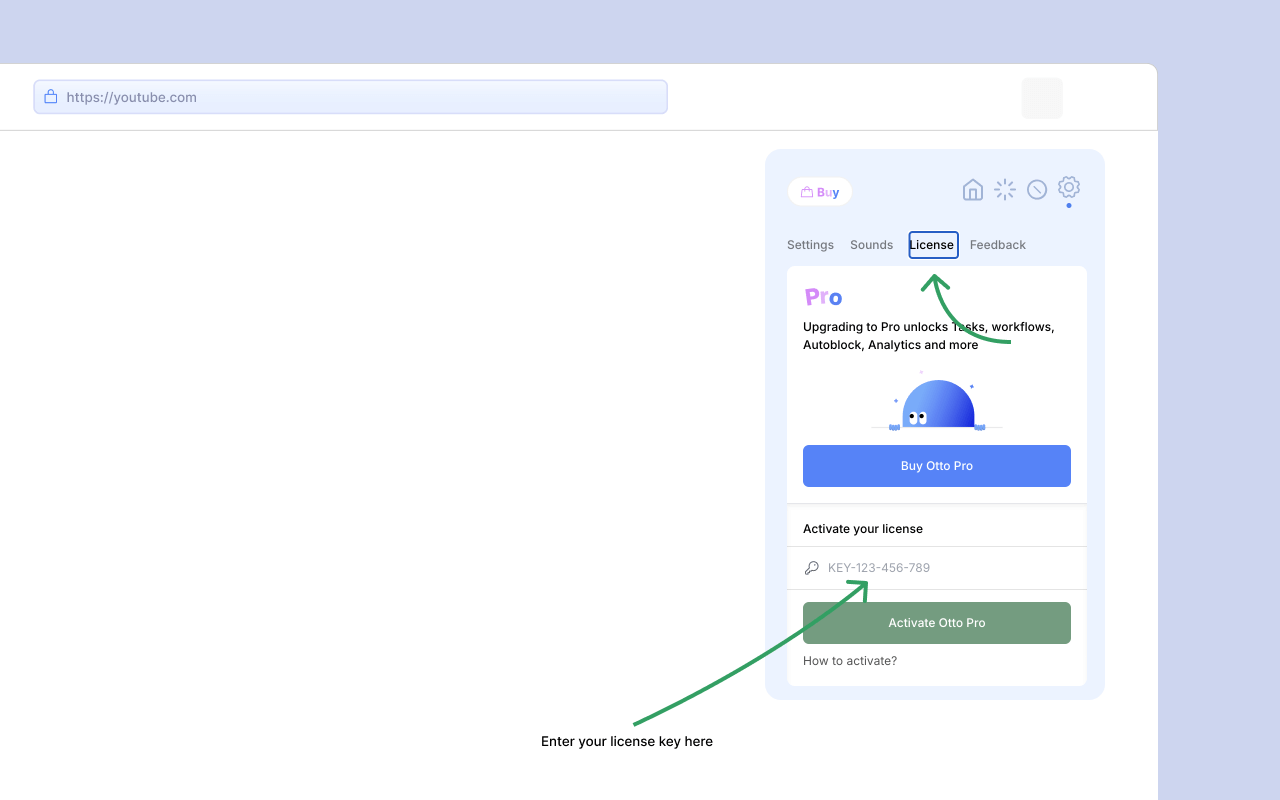Image resolution: width=1280 pixels, height=800 pixels.
Task: Switch to the Settings tab
Action: 810,245
